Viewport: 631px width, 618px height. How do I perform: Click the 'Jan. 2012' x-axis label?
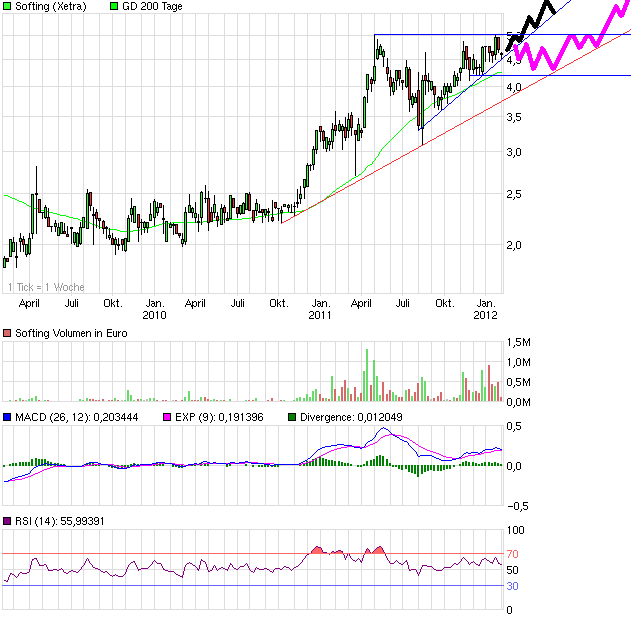click(x=486, y=309)
